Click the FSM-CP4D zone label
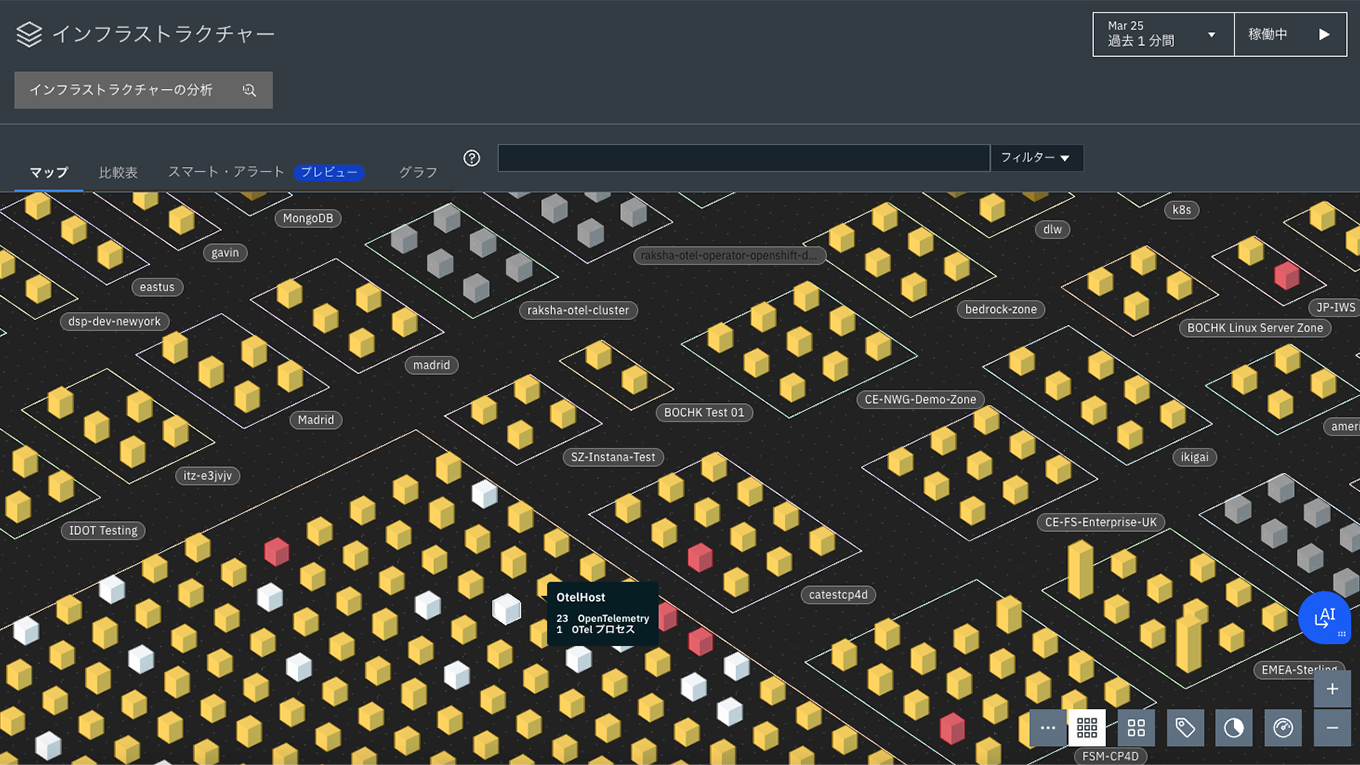Screen dimensions: 1360x765 [x=1110, y=756]
